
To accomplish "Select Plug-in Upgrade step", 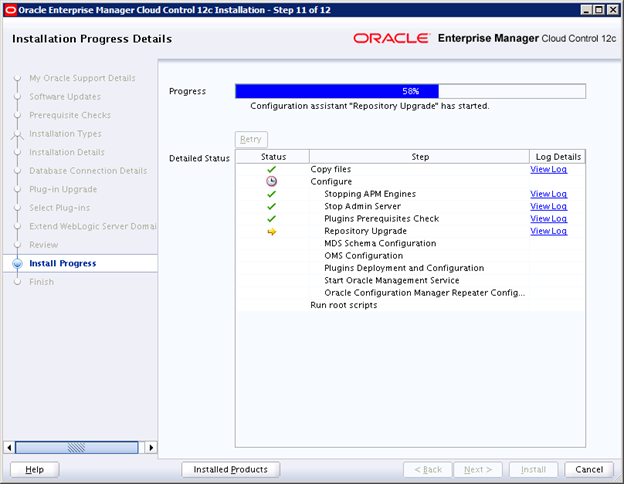I will click(x=63, y=189).
